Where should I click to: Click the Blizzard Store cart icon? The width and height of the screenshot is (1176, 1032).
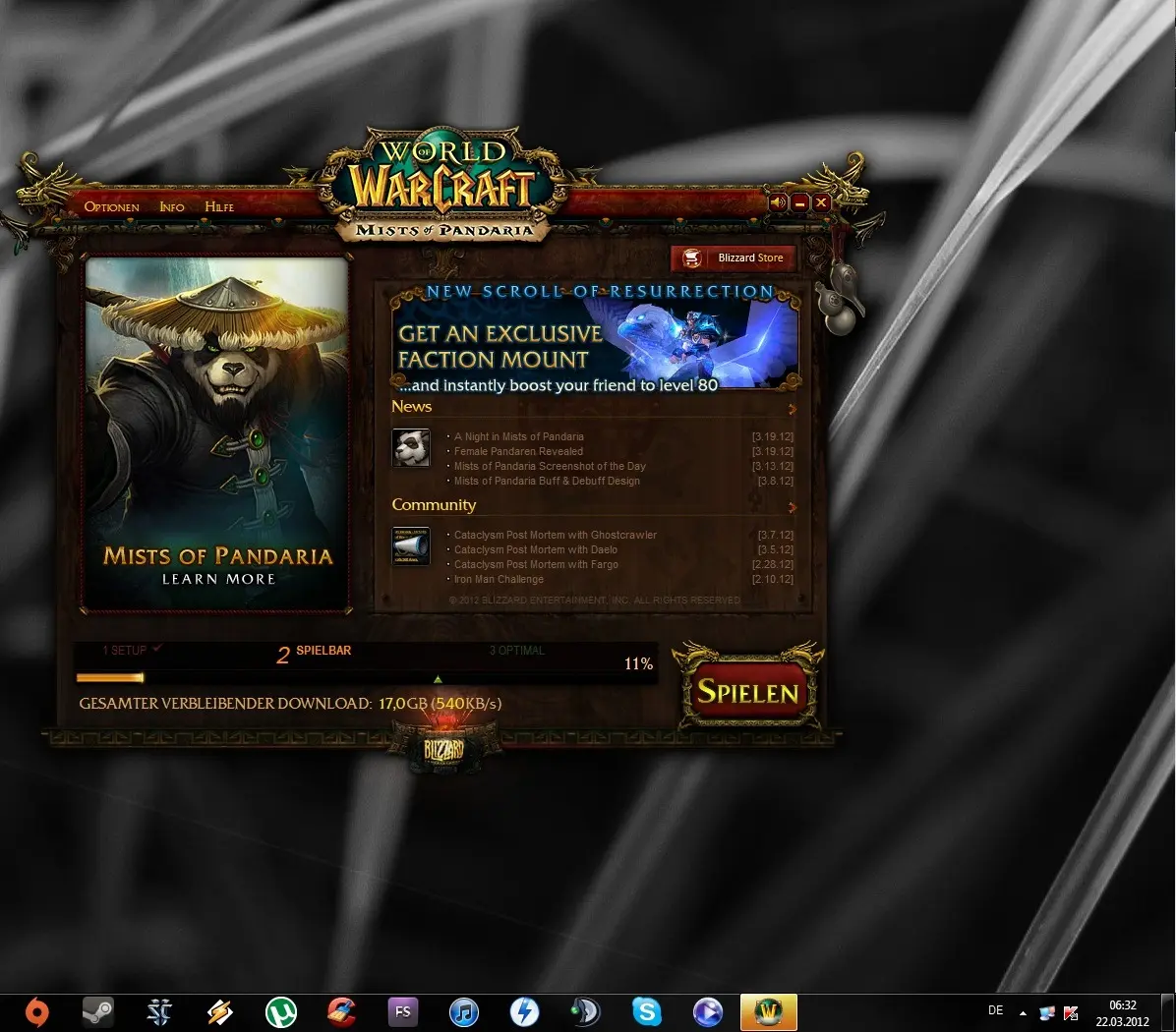click(x=691, y=258)
